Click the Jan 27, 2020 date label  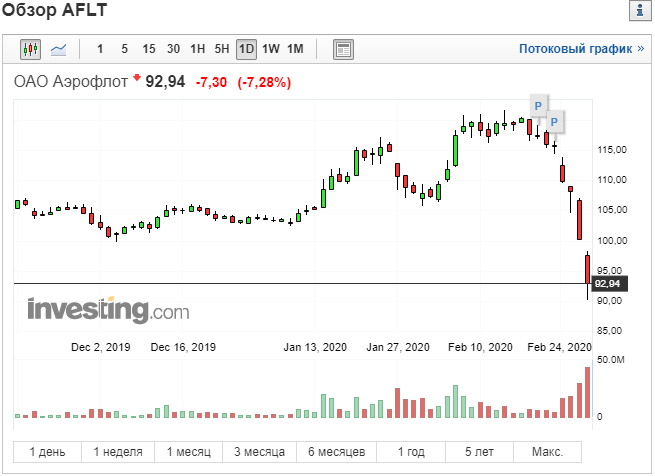(x=398, y=347)
